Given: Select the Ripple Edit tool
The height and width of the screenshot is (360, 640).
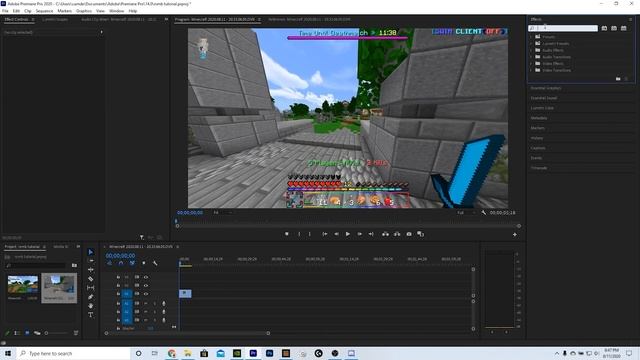Looking at the screenshot, I should 91,269.
